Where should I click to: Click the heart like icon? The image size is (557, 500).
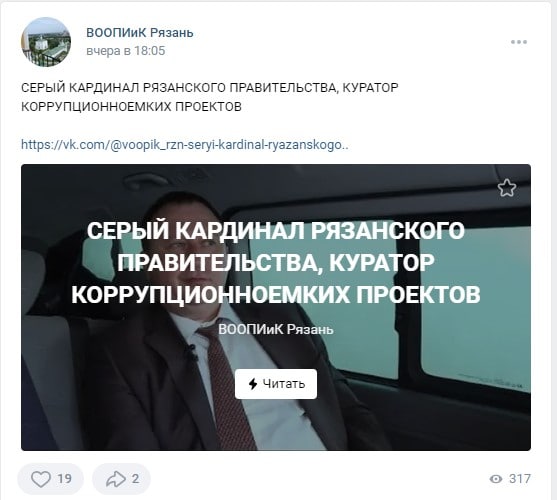click(x=41, y=479)
